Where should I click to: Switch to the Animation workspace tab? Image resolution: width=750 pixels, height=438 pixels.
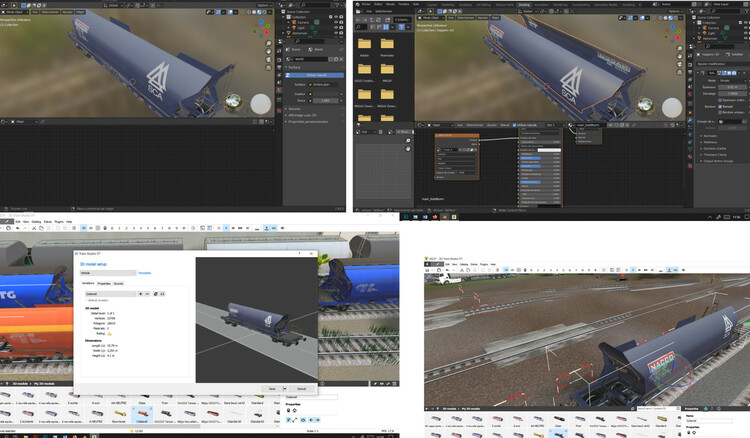click(541, 4)
